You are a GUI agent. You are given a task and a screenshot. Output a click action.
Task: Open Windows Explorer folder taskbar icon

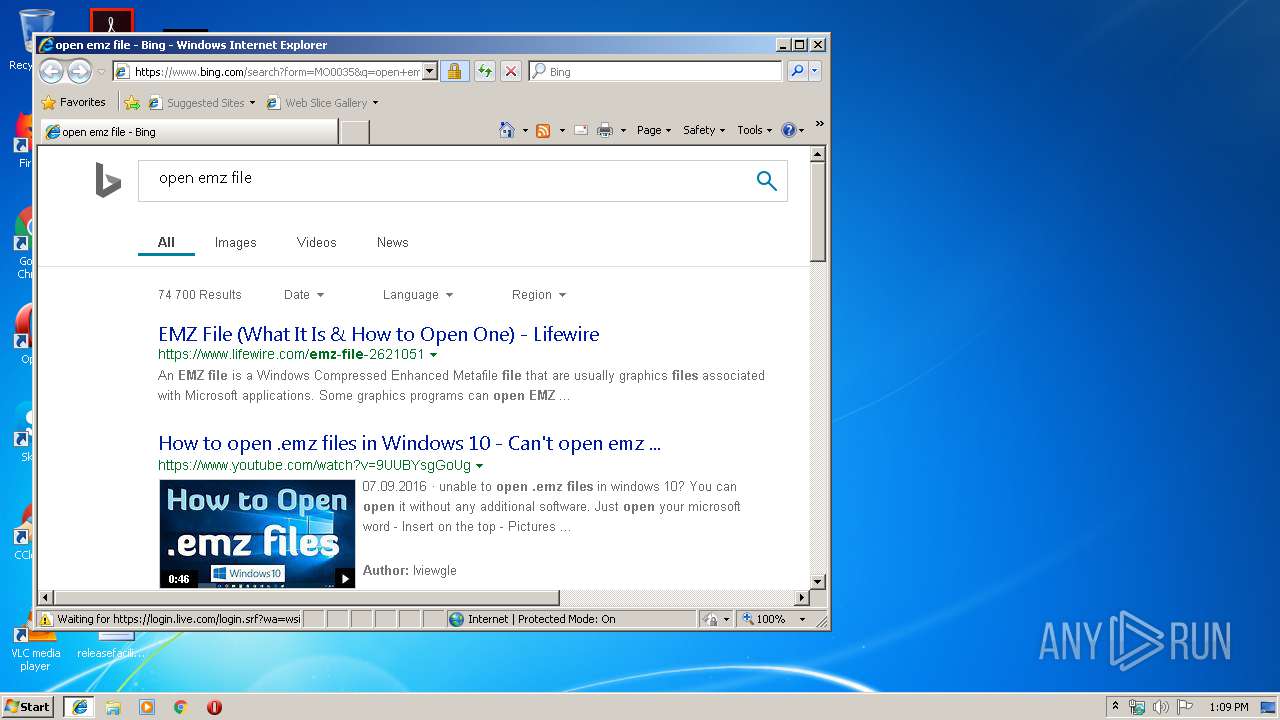pos(113,707)
